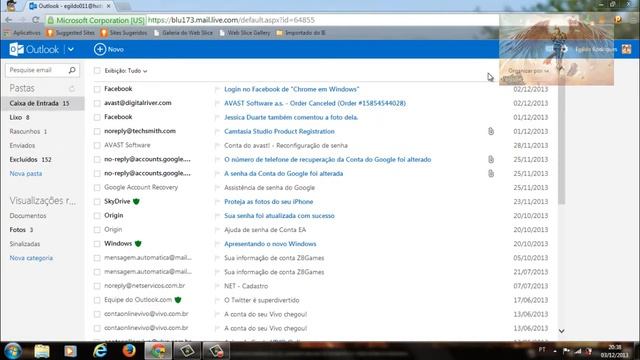The width and height of the screenshot is (640, 360).
Task: Flag the Login no Facebook message
Action: (x=217, y=89)
